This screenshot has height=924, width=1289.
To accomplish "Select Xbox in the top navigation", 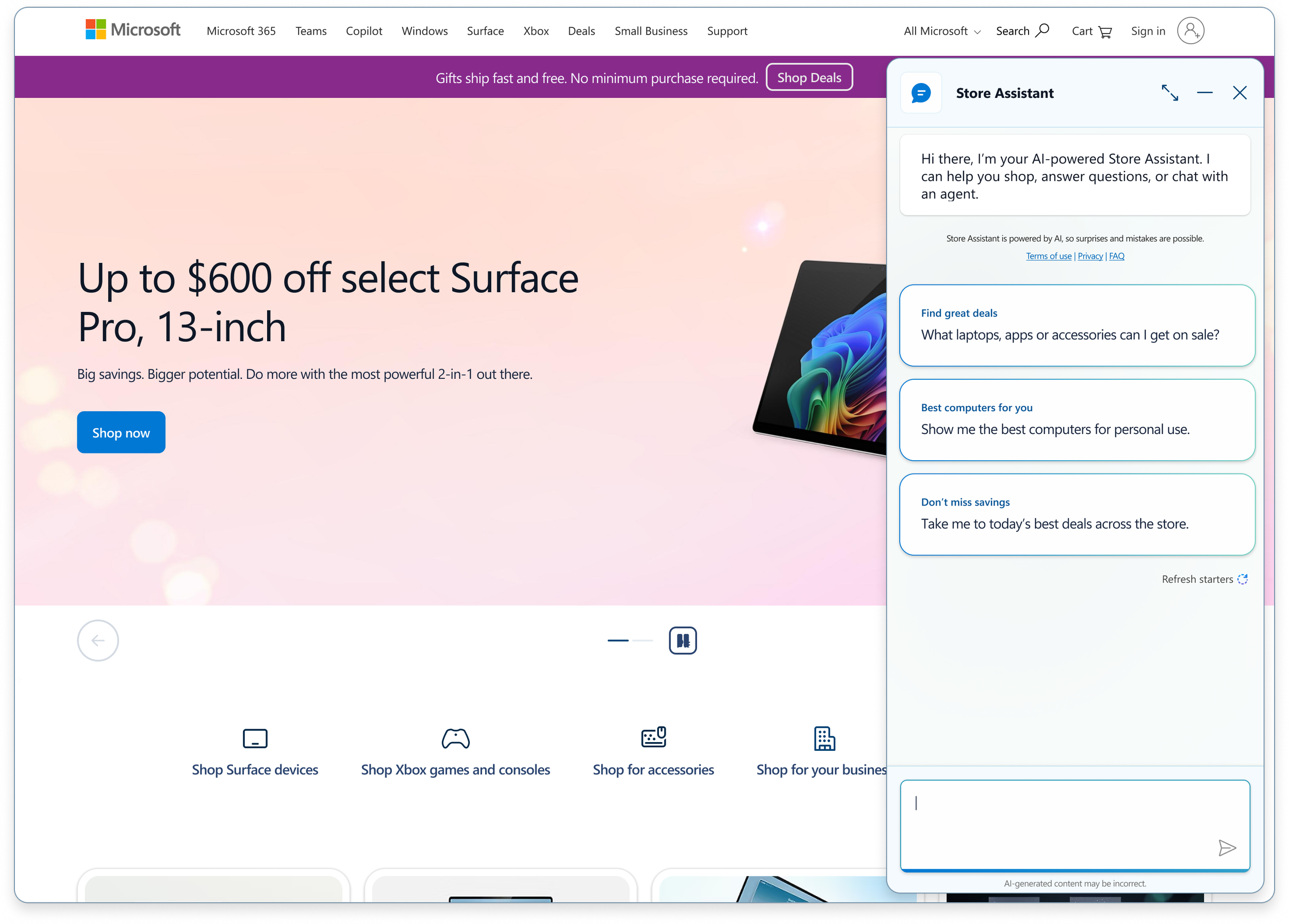I will coord(536,31).
